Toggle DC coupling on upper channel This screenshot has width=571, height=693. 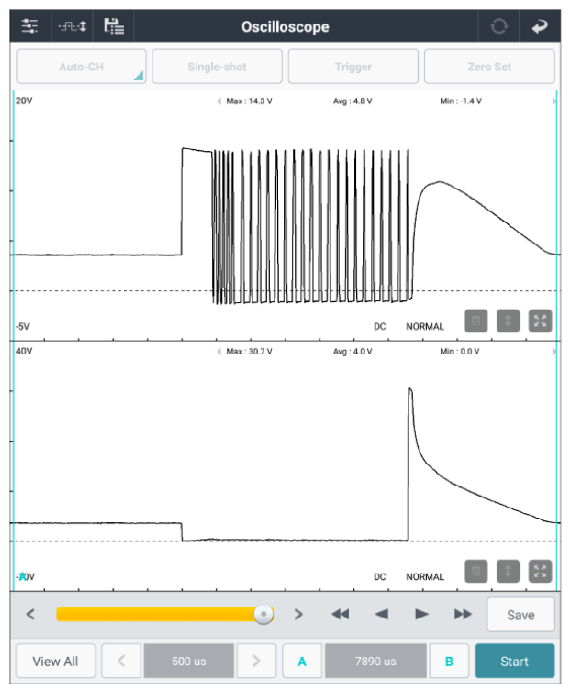pos(380,327)
